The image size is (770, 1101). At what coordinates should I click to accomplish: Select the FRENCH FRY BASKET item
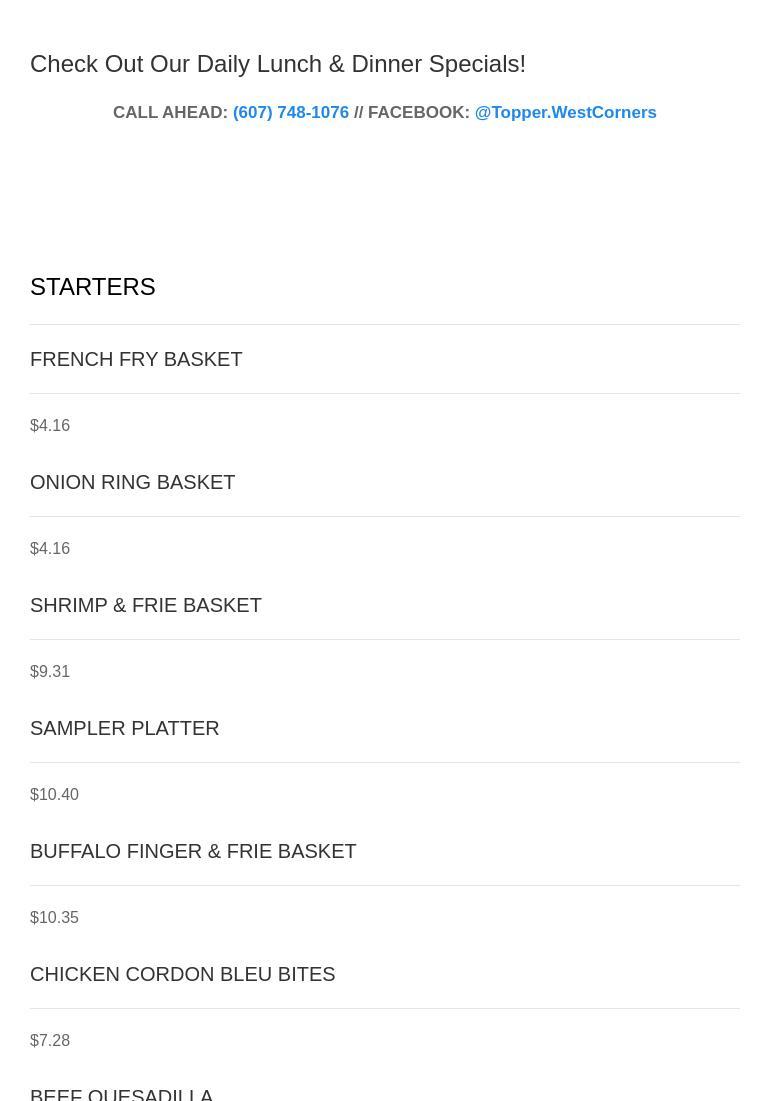tap(136, 359)
